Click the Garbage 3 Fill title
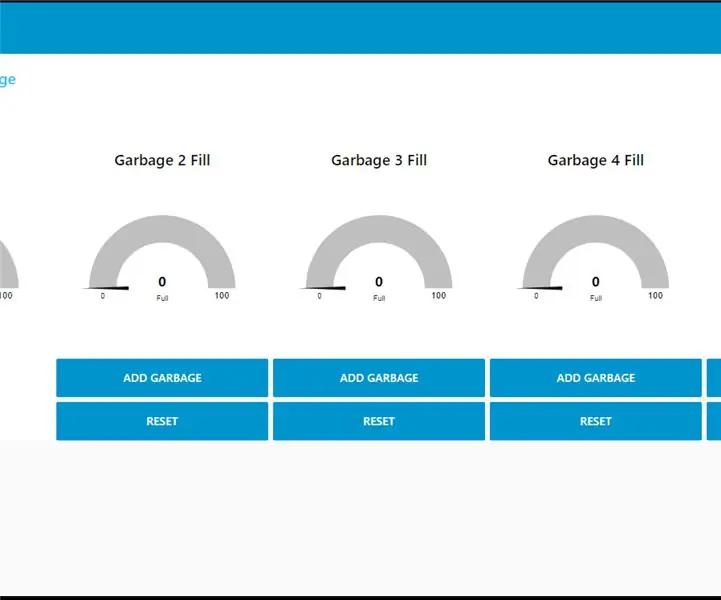Viewport: 721px width, 600px height. click(x=379, y=160)
